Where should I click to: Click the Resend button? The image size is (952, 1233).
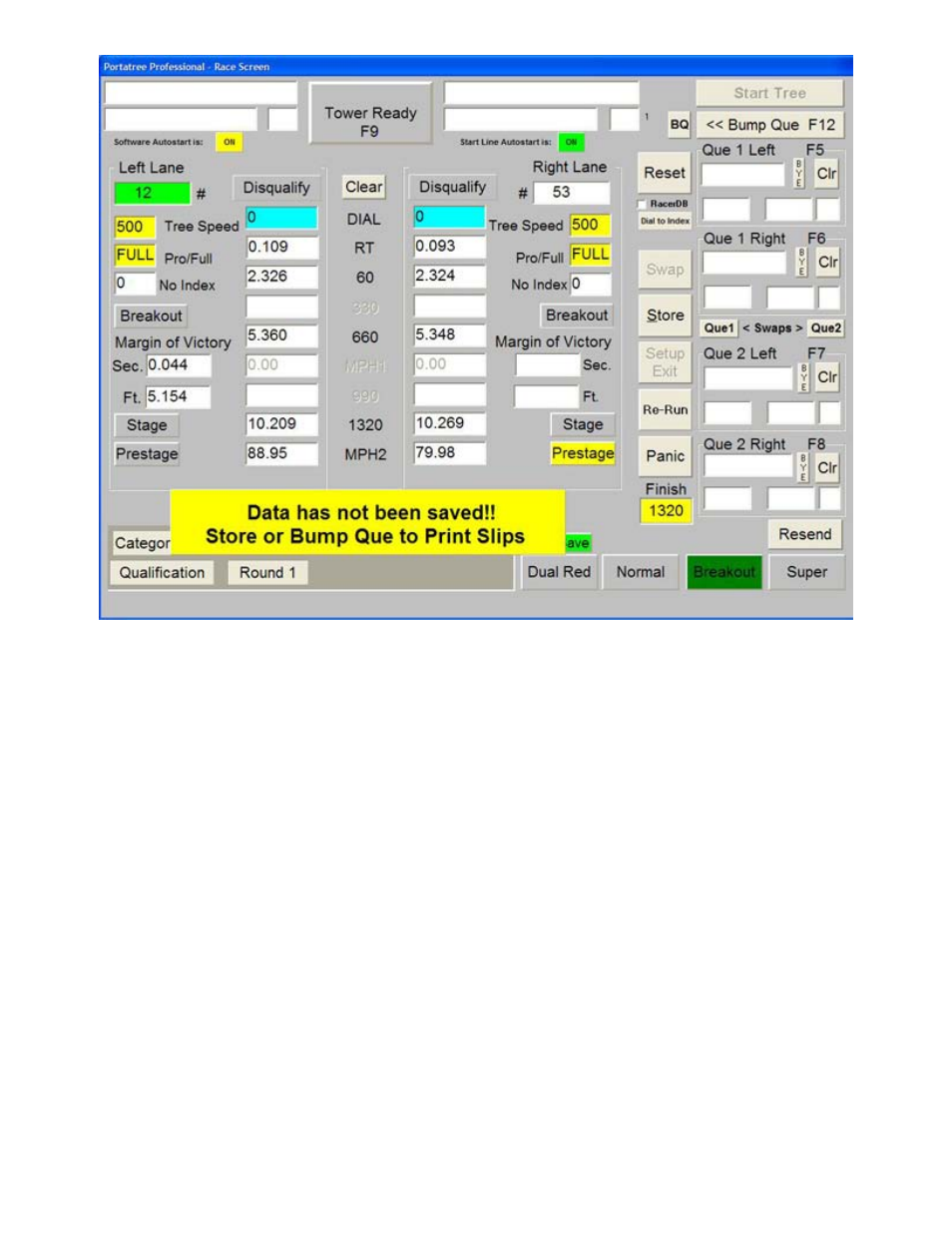pos(804,534)
